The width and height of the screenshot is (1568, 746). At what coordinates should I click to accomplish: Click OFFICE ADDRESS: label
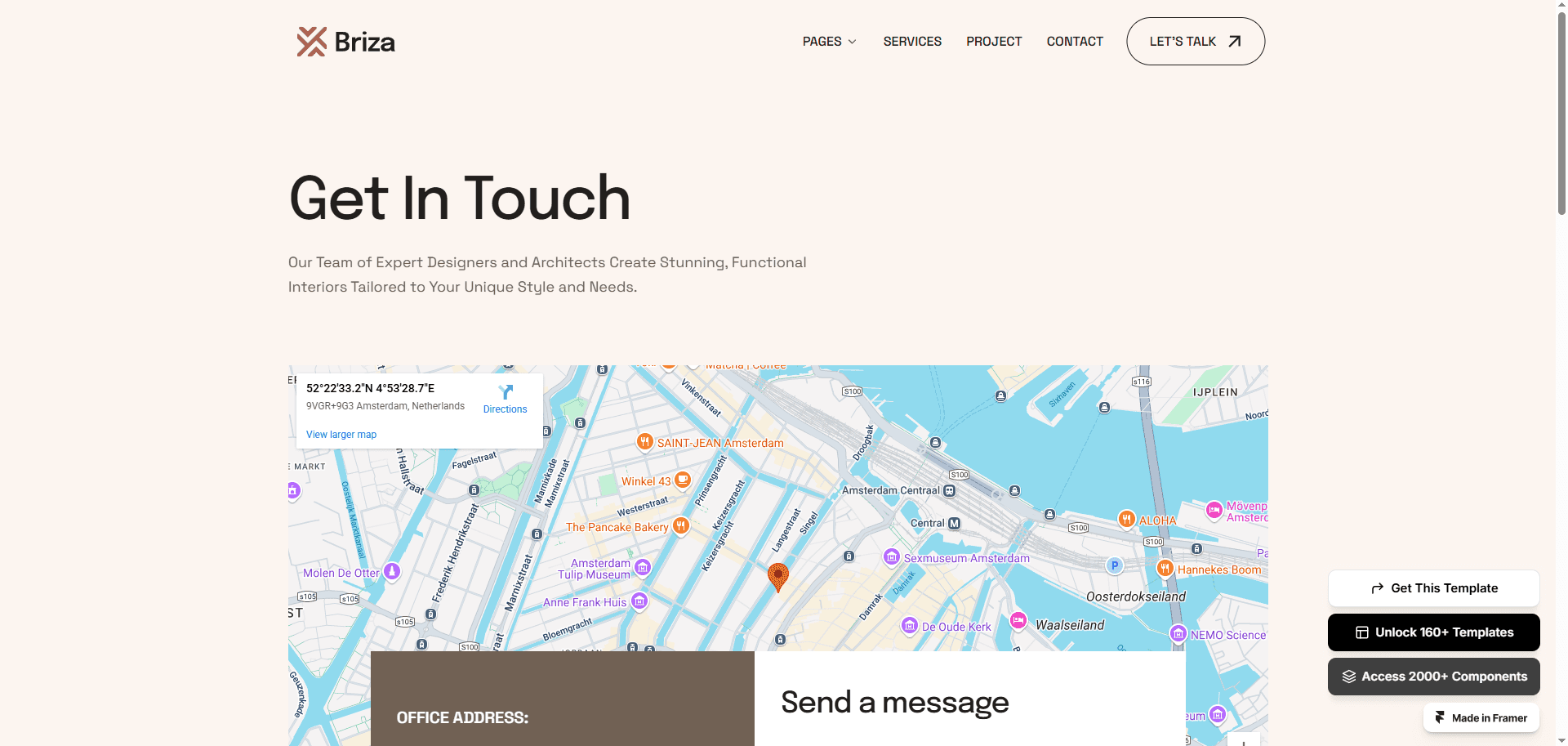(x=462, y=717)
